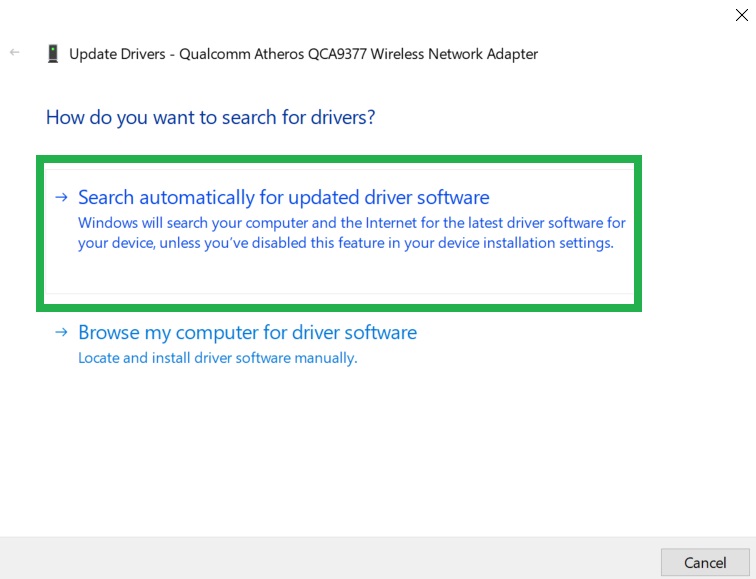This screenshot has width=756, height=579.
Task: Go back using the back arrow
Action: [14, 52]
